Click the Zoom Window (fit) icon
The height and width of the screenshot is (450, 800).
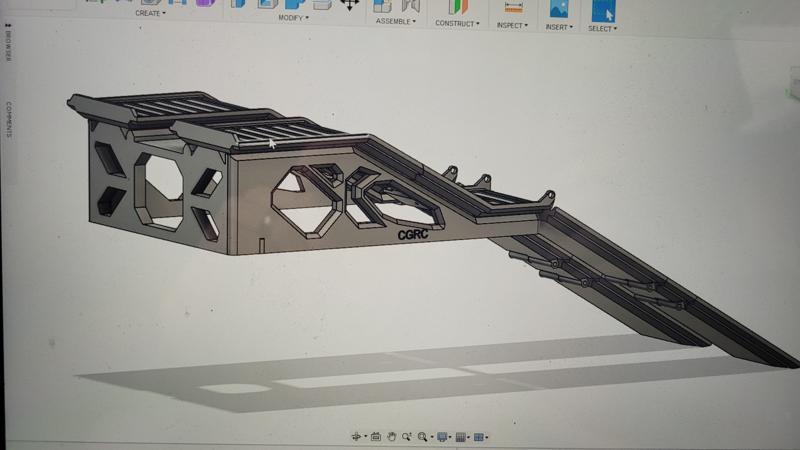[422, 437]
